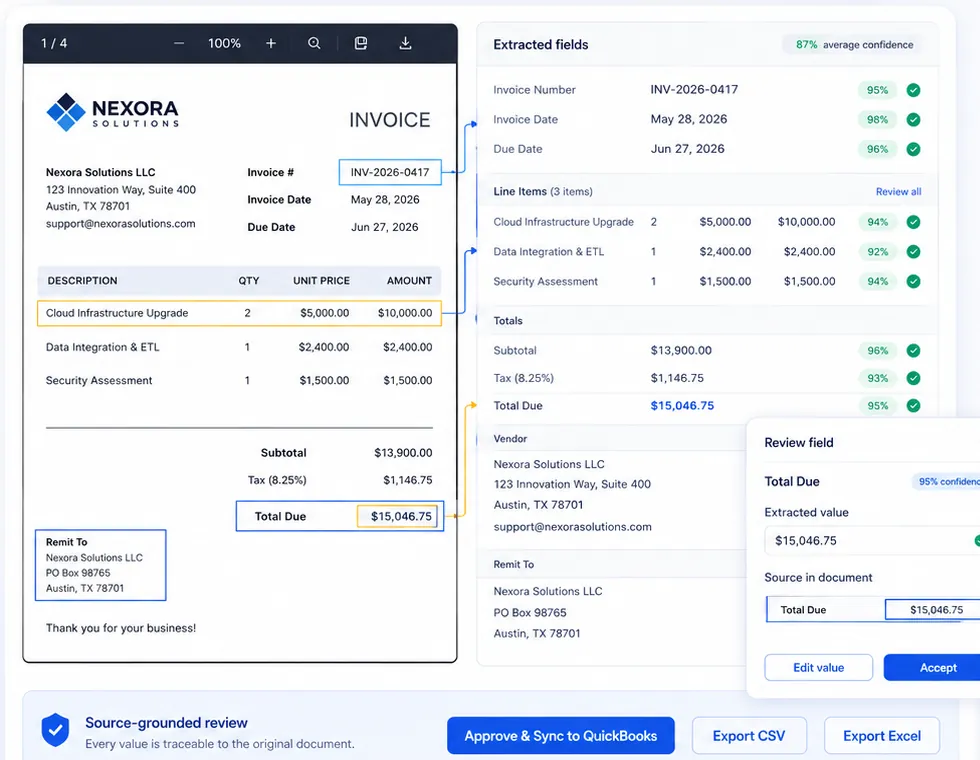
Task: Click vendor email support@nexorasolutions.com in Extracted fields
Action: point(572,527)
